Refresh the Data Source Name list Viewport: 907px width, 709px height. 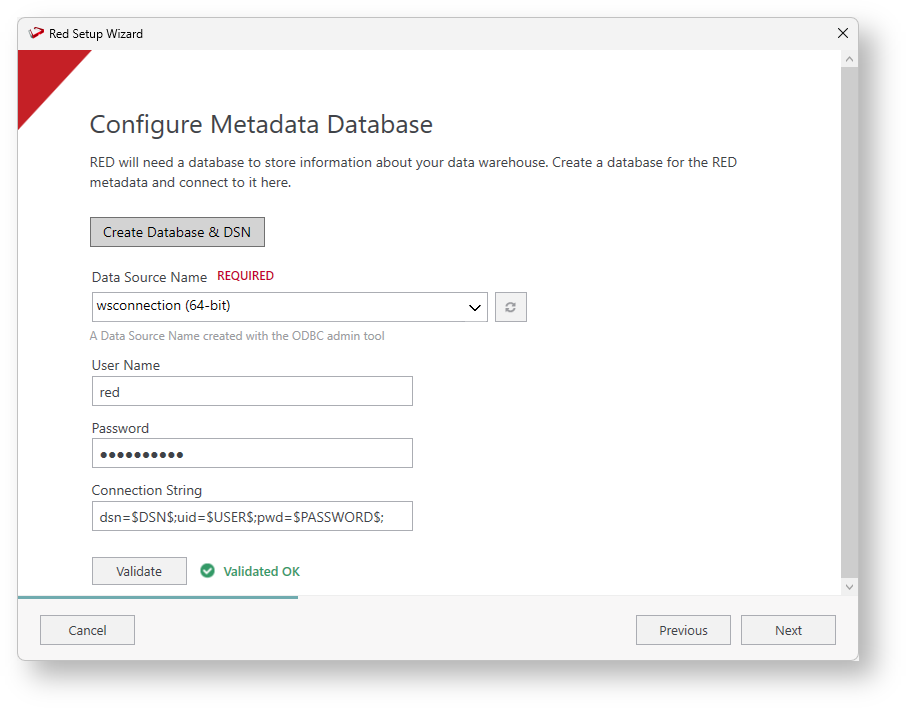click(510, 307)
